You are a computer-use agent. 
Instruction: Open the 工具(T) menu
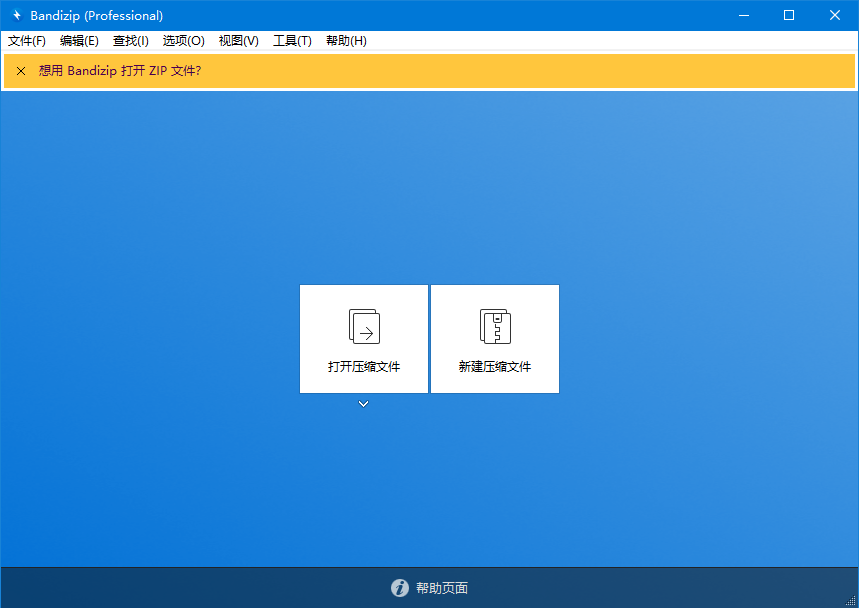tap(291, 41)
